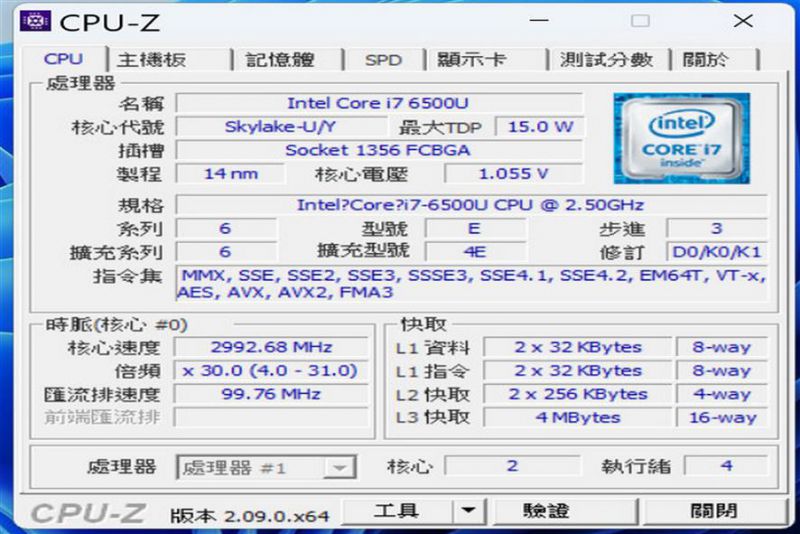Click the Socket 1356 FCBGA value
Screen dimensions: 800x534
(379, 150)
